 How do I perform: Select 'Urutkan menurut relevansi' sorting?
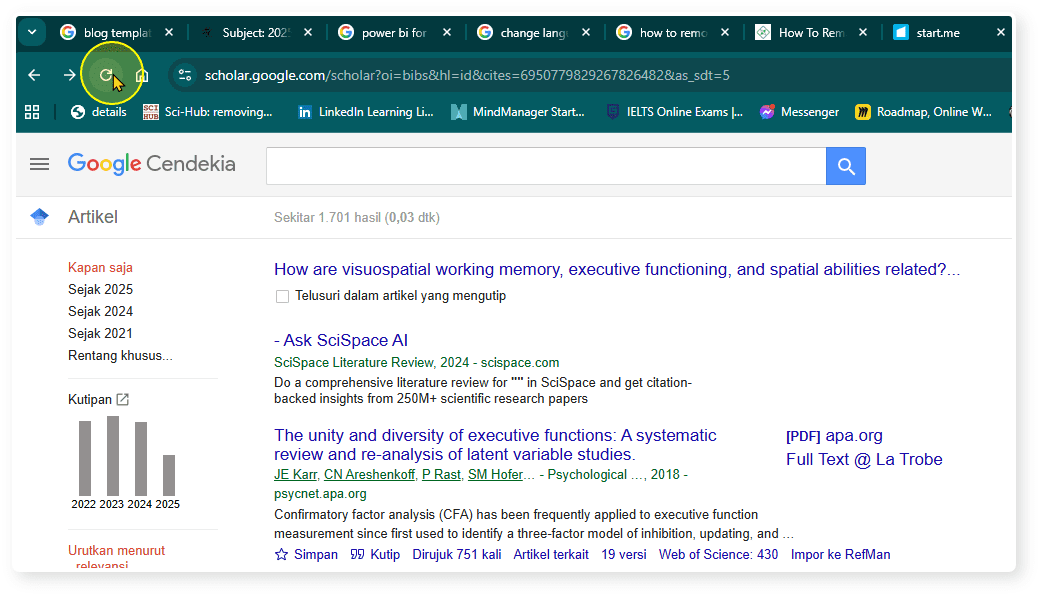(116, 557)
